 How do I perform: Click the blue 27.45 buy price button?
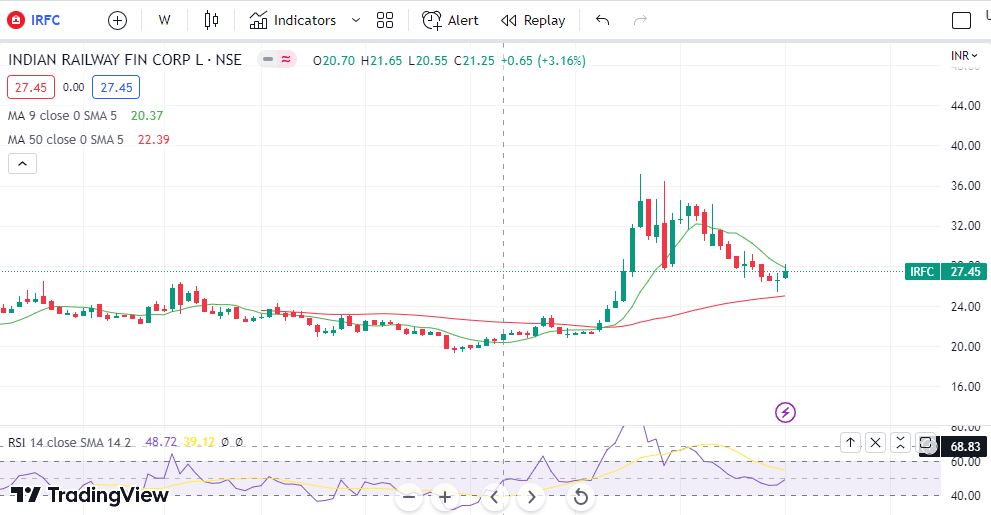tap(116, 87)
